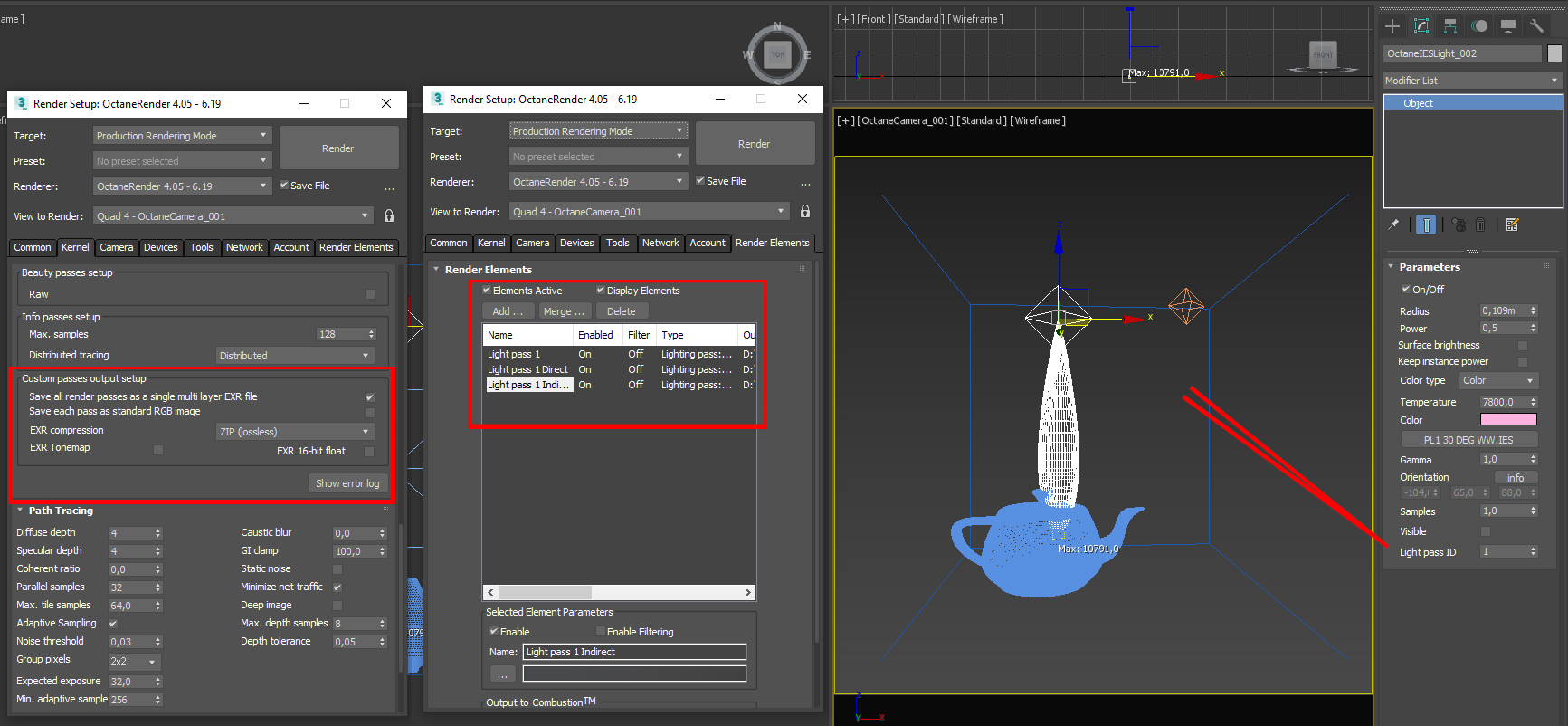Toggle Save File in Kernel-tab Render Setup window
Viewport: 1568px width, 726px height.
(284, 186)
